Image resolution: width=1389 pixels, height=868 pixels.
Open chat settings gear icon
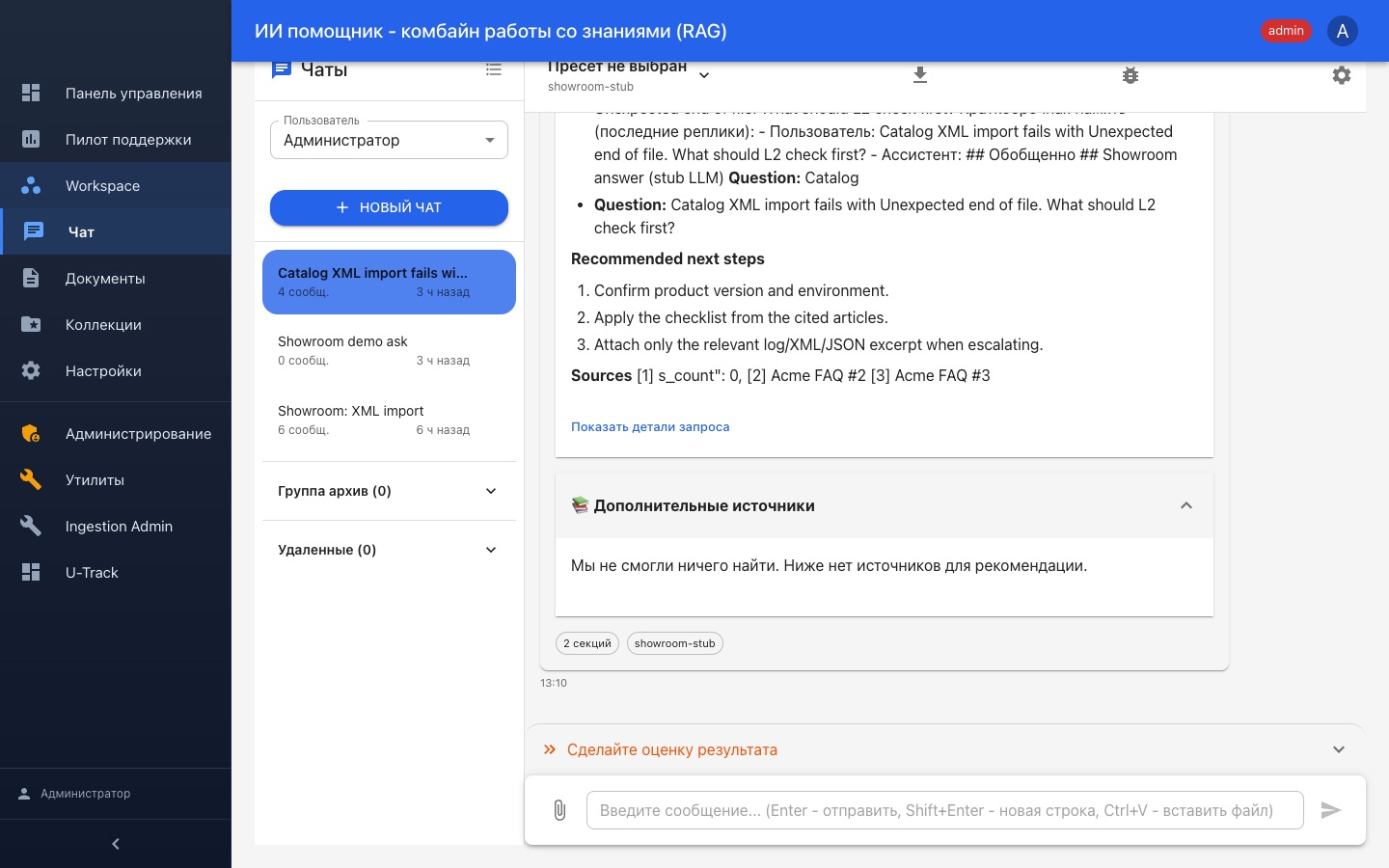tap(1342, 75)
